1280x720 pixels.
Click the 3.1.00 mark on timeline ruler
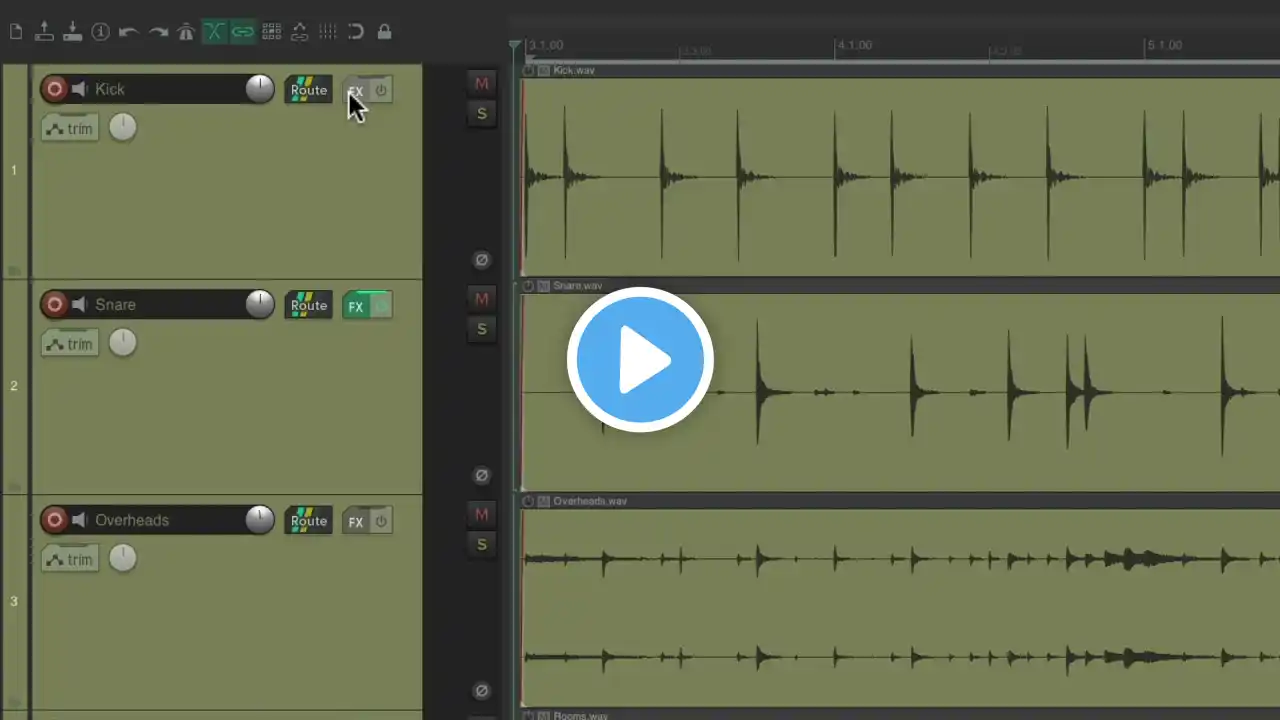(546, 45)
